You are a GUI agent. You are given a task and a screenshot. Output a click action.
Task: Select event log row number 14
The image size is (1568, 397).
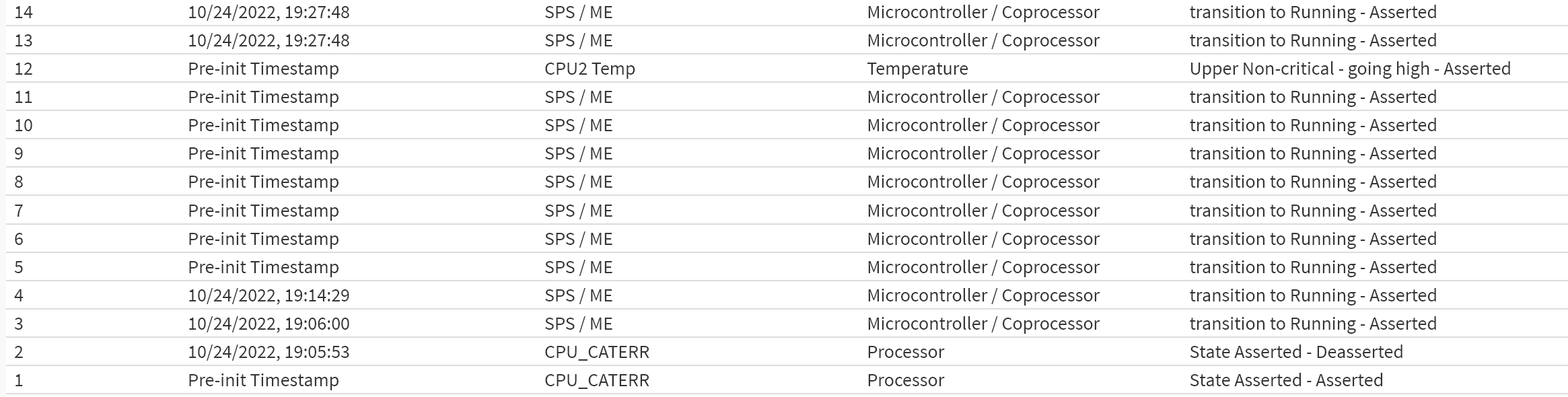787,12
